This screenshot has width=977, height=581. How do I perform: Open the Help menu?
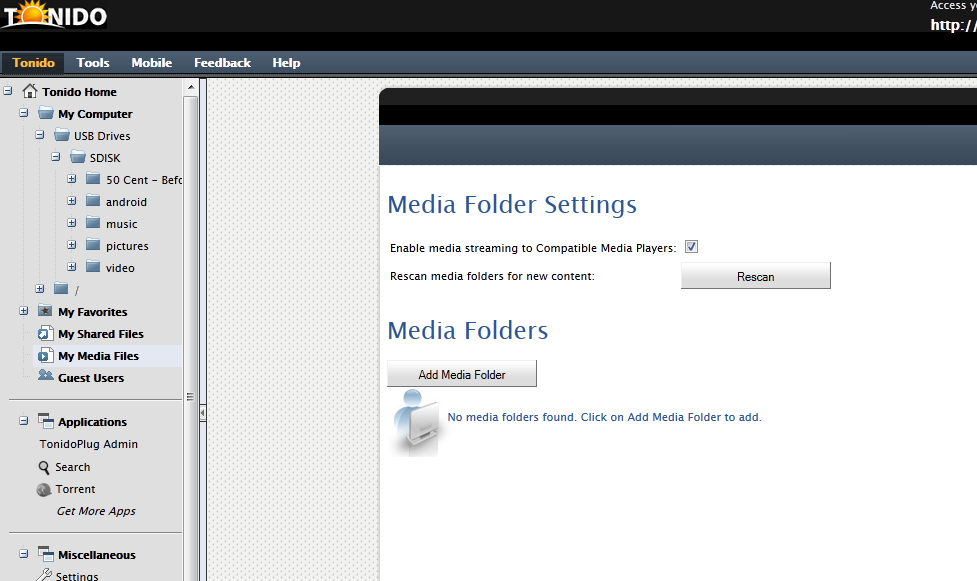click(x=286, y=63)
